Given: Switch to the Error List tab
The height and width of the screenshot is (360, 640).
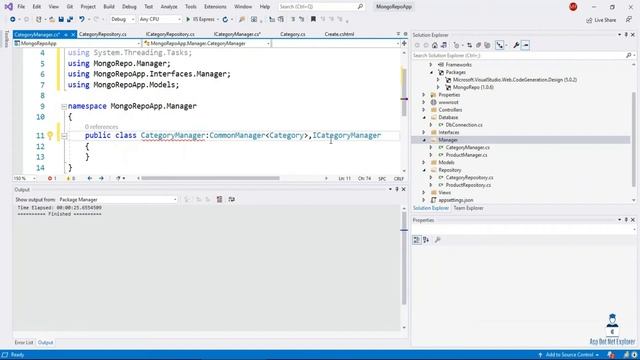Looking at the screenshot, I should coord(24,342).
